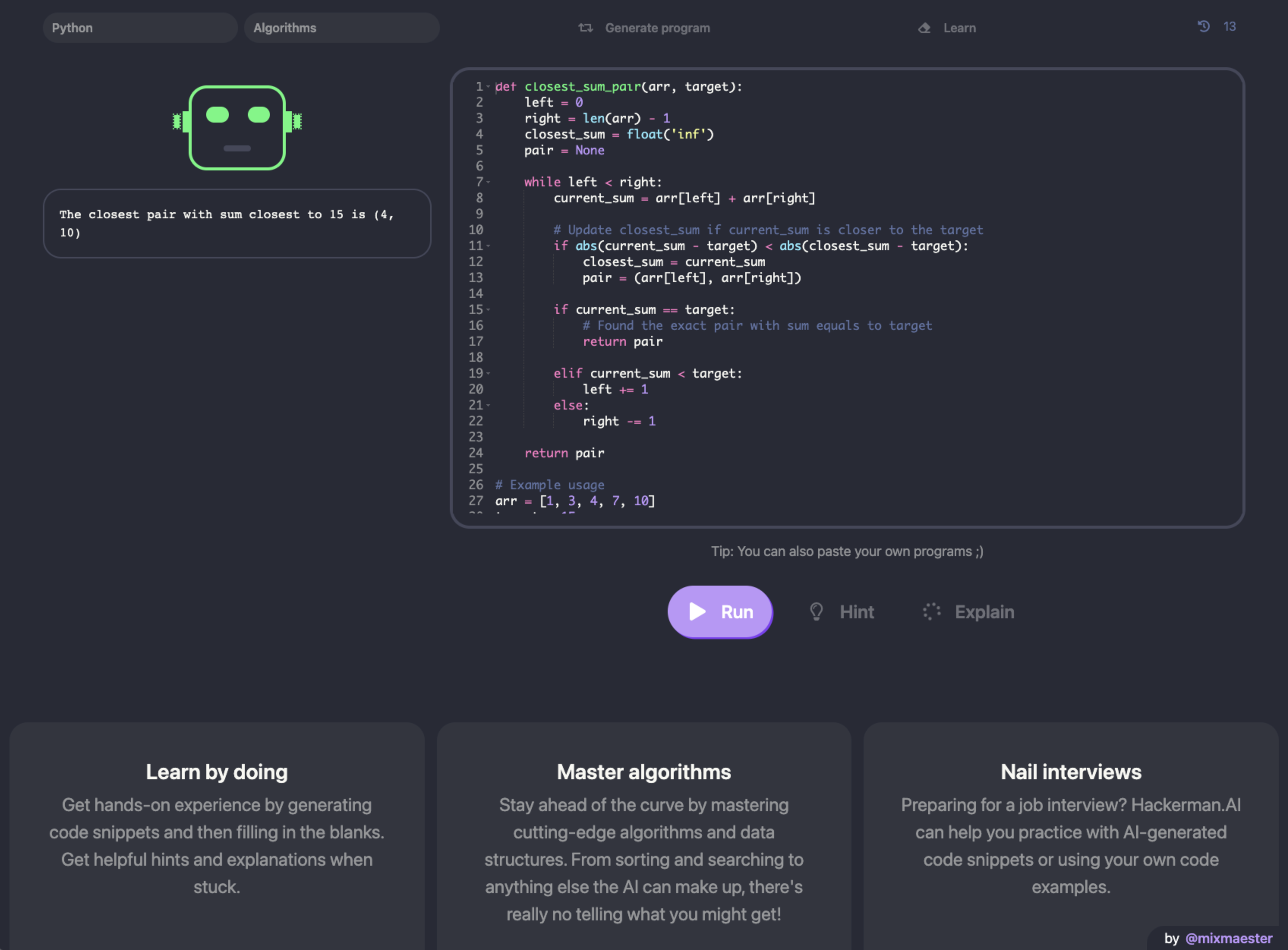Open the Algorithms topic dropdown

(x=342, y=28)
